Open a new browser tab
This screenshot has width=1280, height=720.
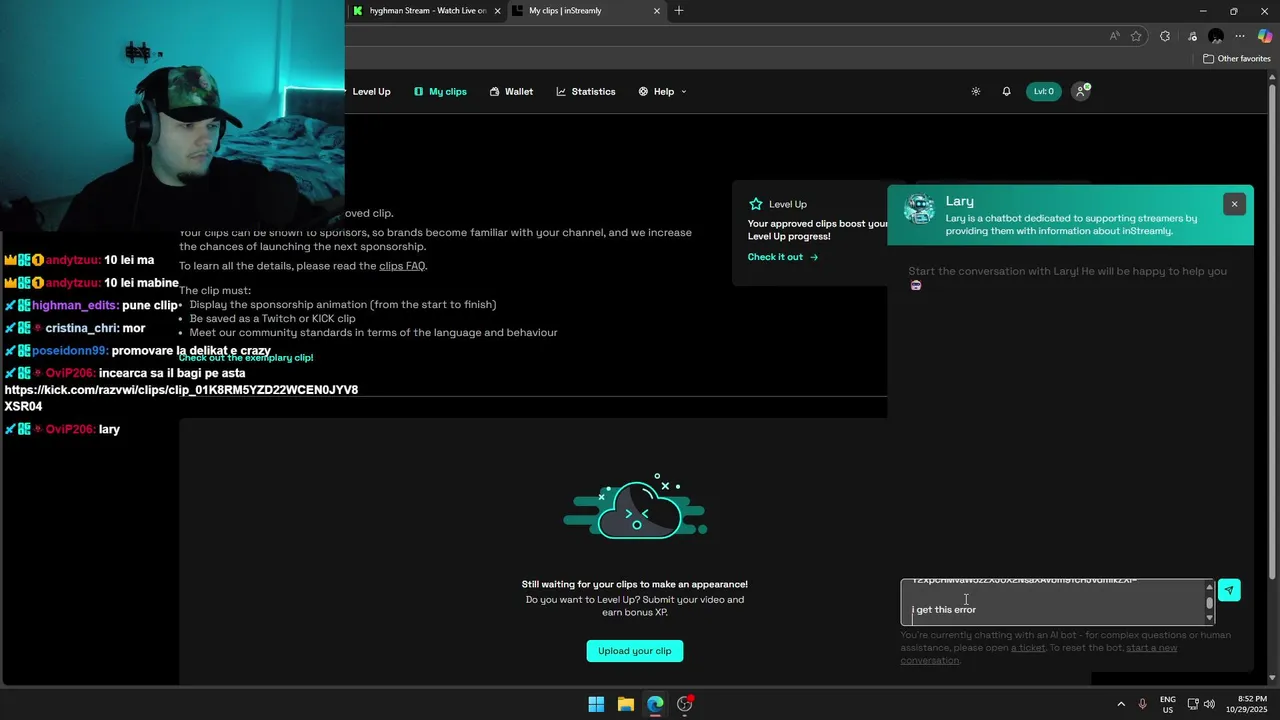pos(679,11)
